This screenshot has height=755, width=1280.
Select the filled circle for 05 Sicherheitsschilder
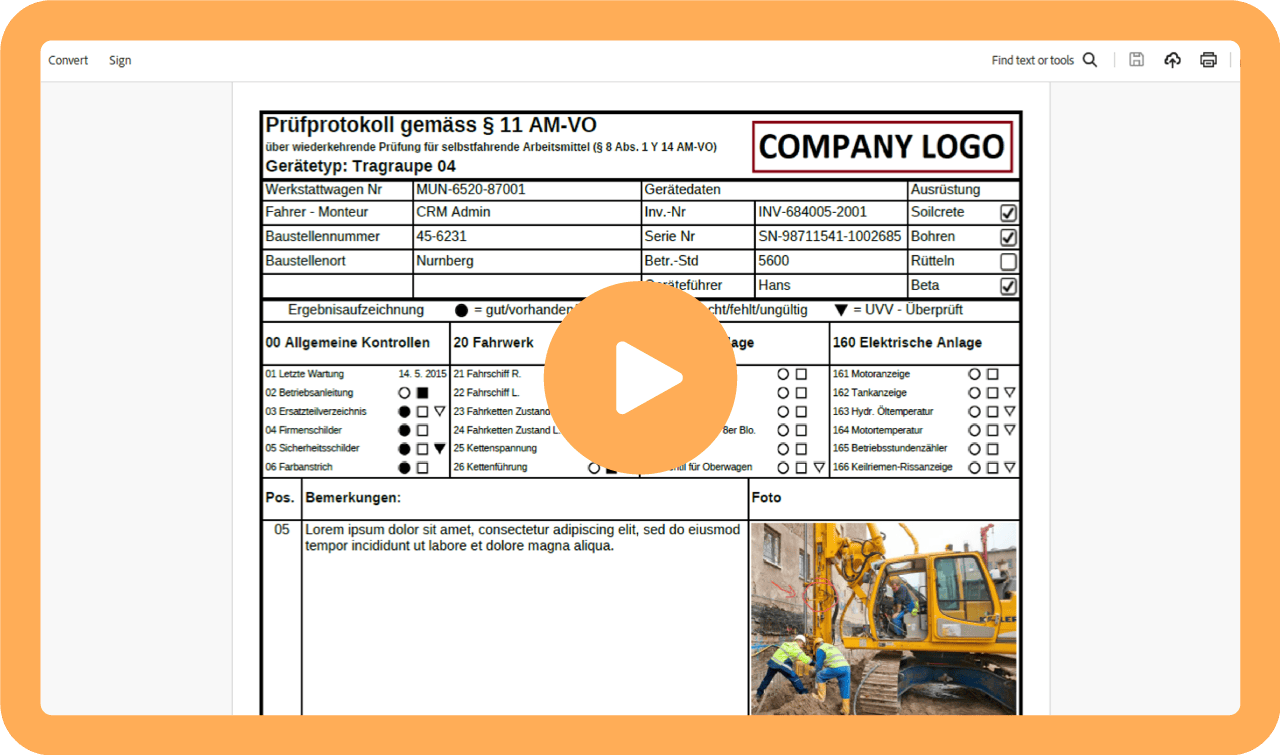click(404, 449)
